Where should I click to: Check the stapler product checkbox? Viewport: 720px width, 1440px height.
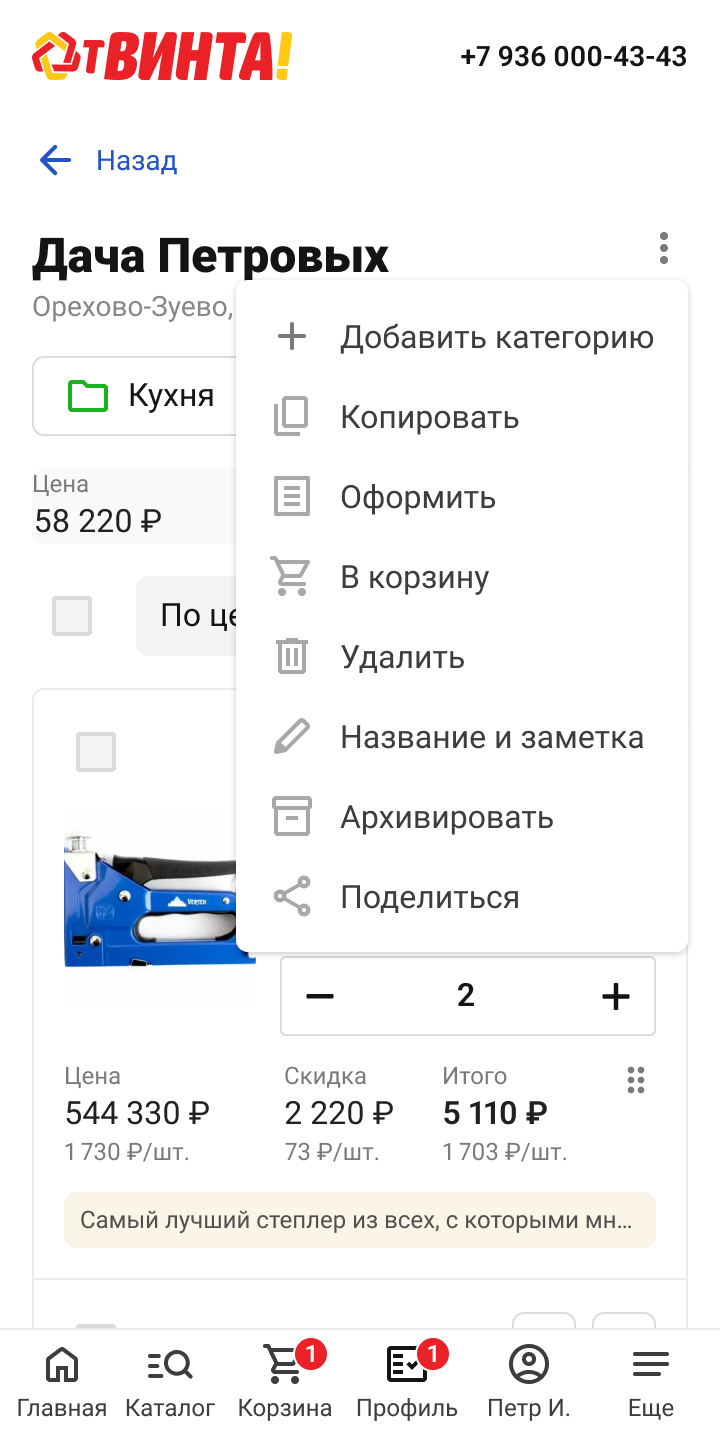click(96, 752)
